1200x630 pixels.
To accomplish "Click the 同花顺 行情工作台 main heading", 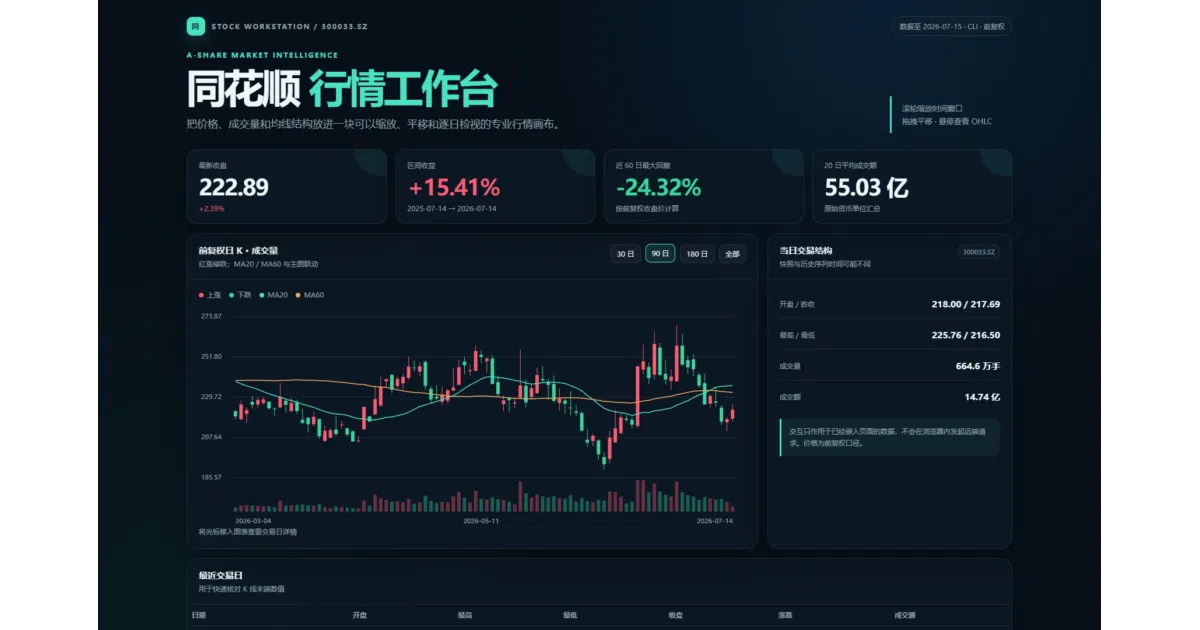I will point(341,90).
